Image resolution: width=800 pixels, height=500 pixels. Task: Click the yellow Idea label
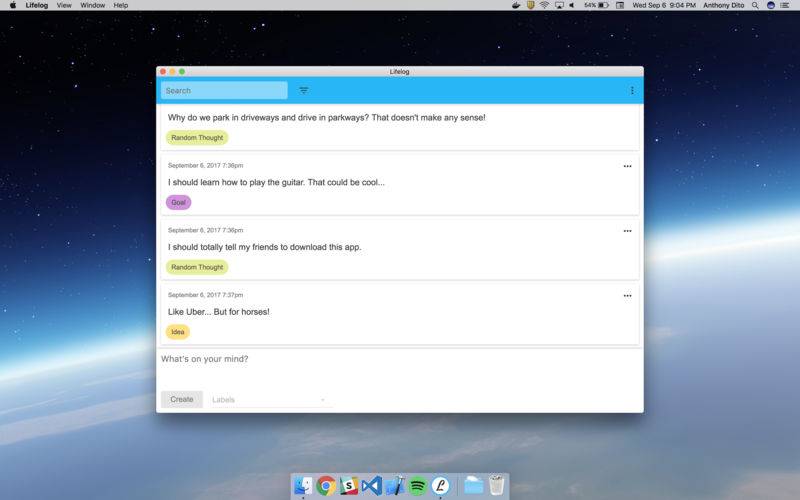pyautogui.click(x=178, y=332)
